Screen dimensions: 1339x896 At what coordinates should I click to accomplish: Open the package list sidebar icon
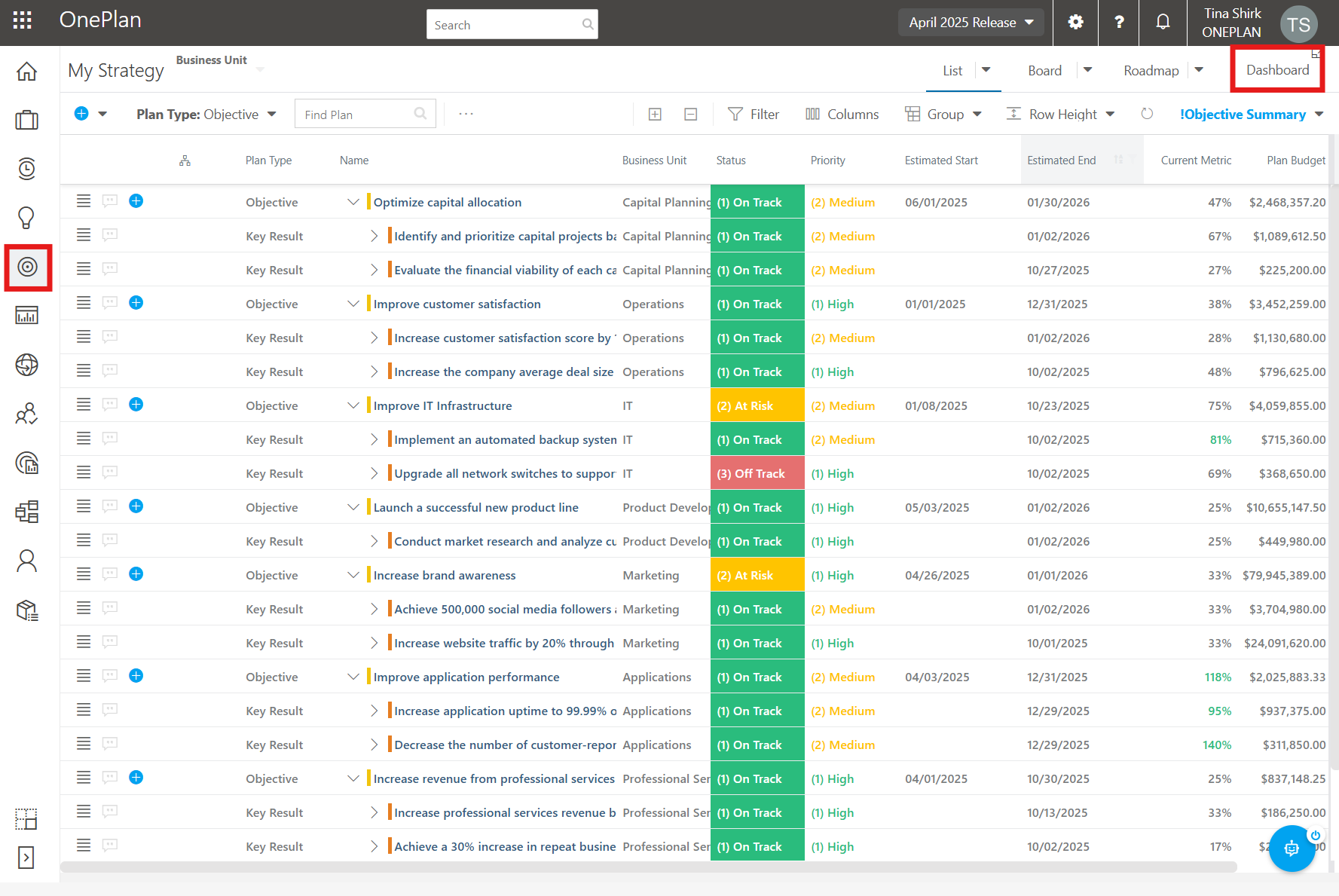point(27,610)
